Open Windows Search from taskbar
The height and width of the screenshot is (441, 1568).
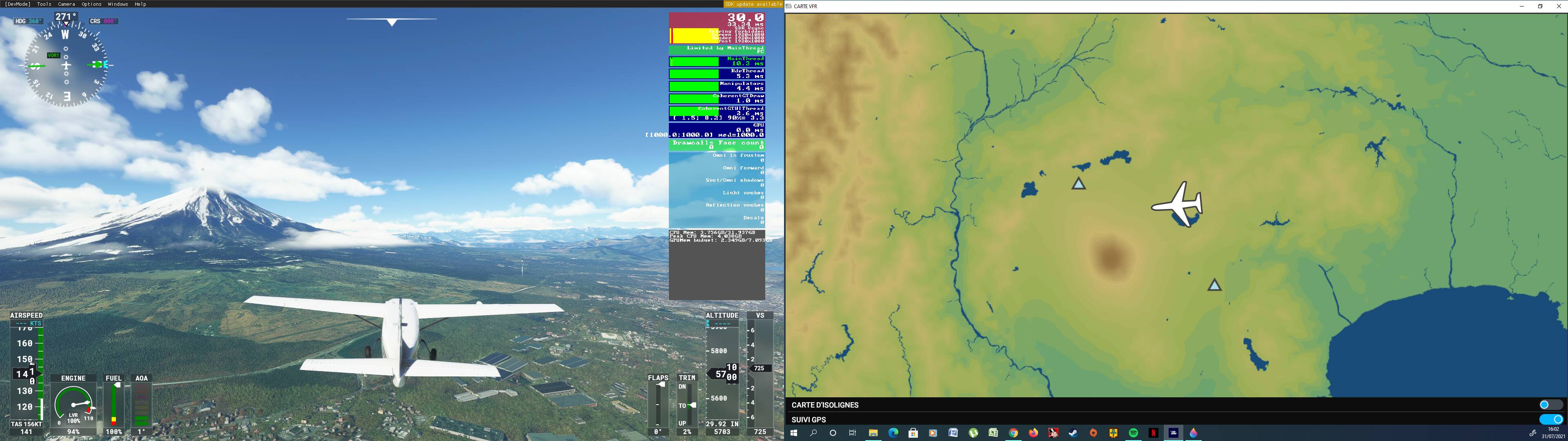pyautogui.click(x=813, y=433)
